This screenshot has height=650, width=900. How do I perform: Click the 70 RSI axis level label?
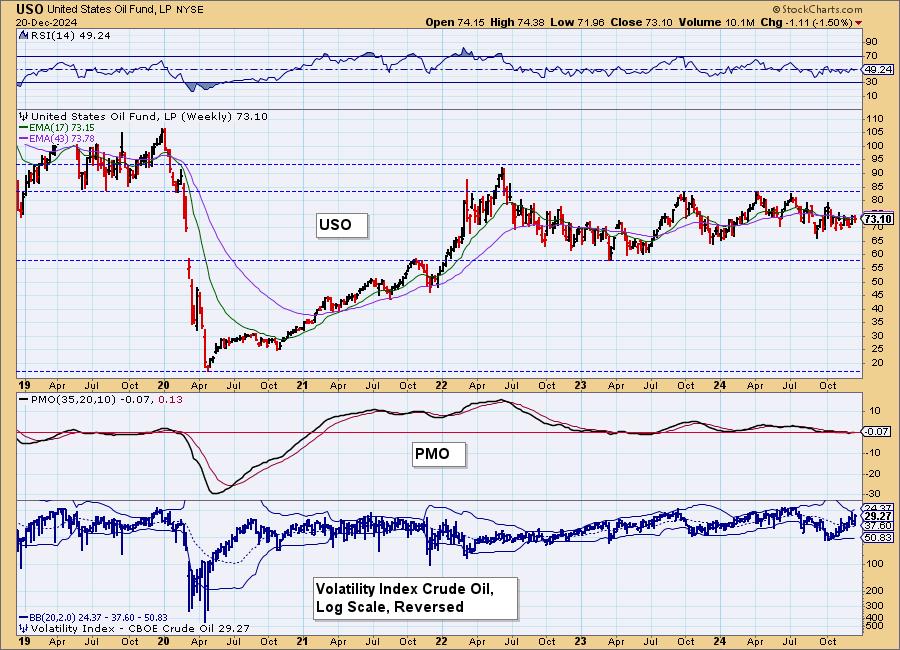coord(872,56)
